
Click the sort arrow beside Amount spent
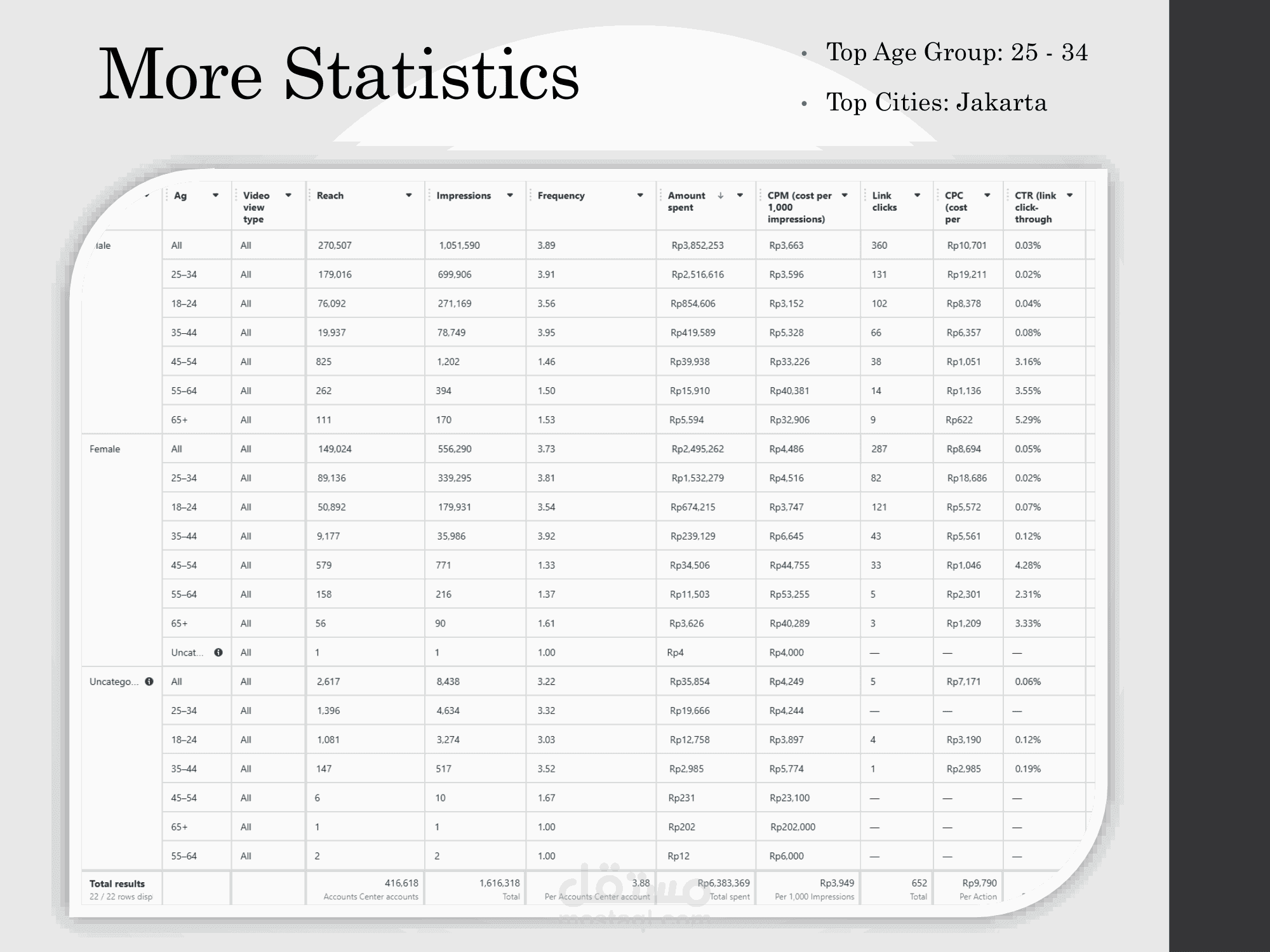tap(720, 195)
